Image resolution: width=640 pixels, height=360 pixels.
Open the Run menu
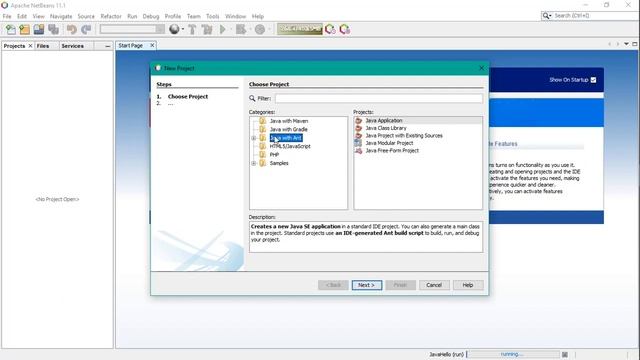(132, 16)
